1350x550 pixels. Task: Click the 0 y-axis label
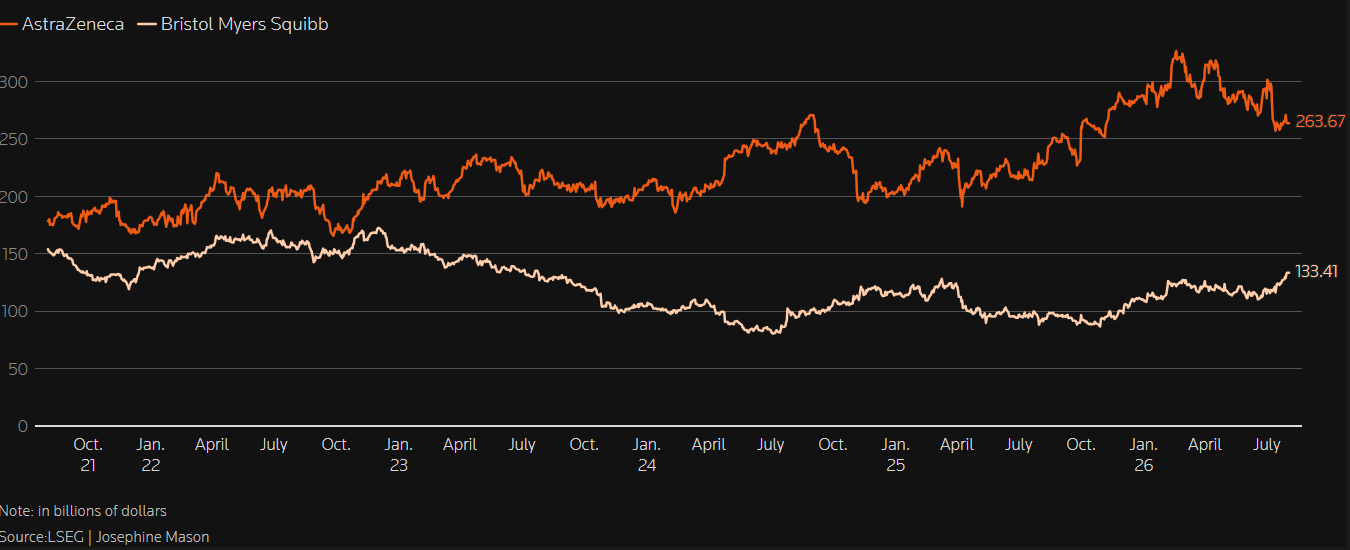click(x=22, y=426)
